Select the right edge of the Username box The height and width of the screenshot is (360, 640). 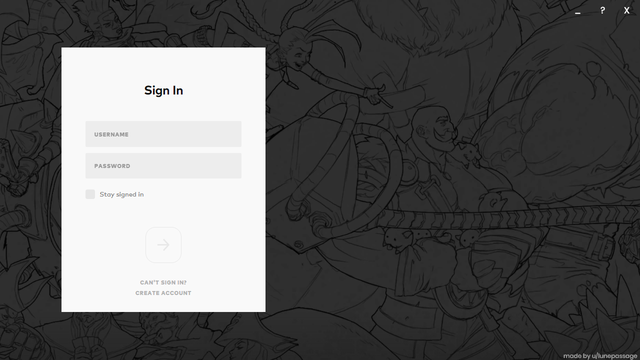coord(239,134)
